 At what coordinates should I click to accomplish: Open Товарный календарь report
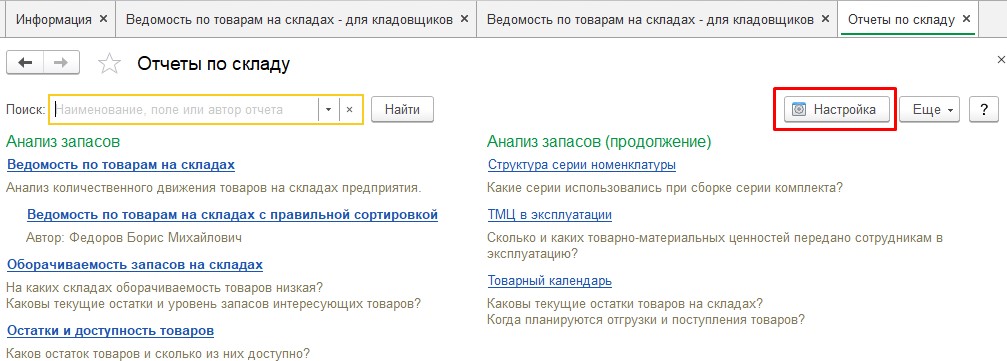(550, 281)
